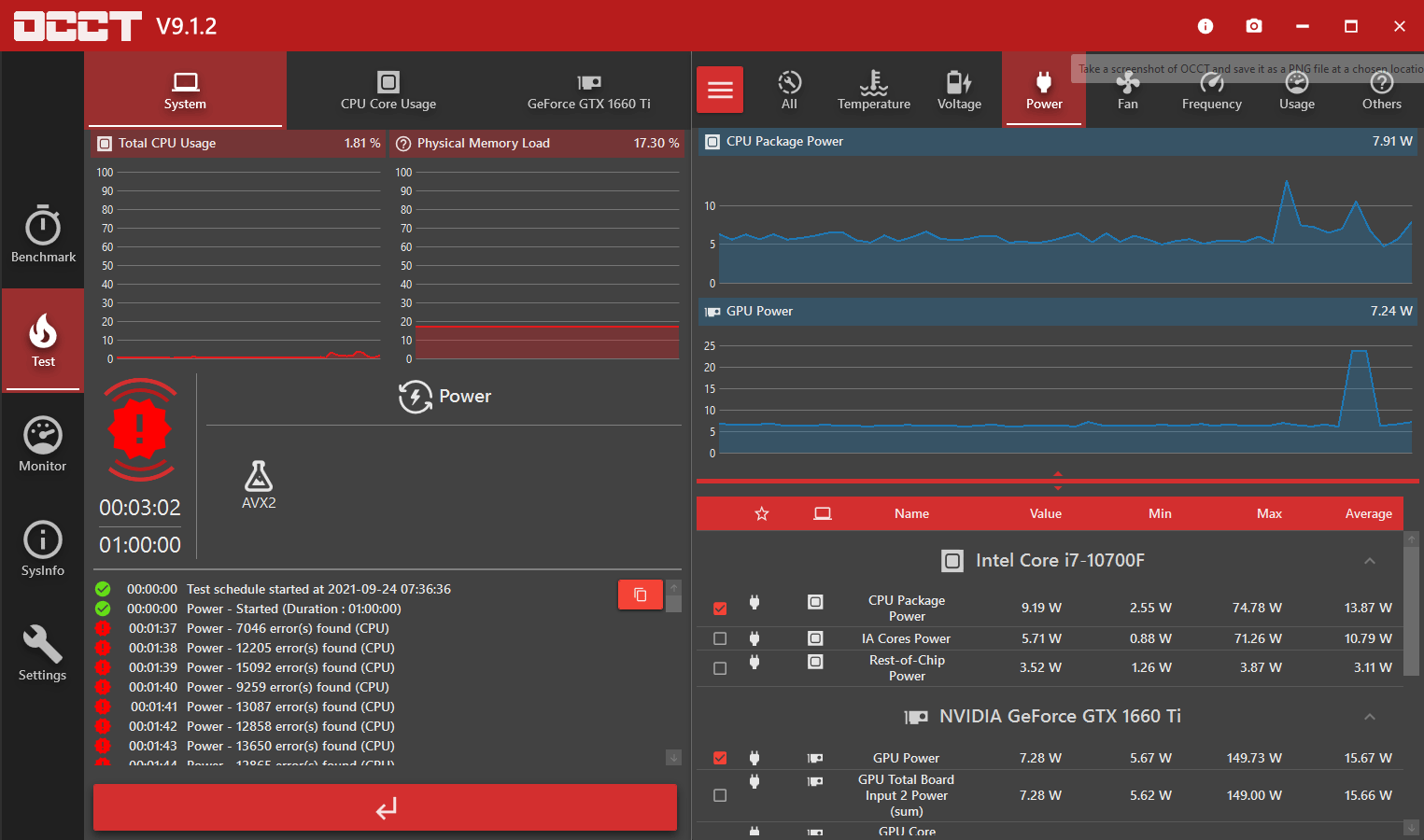
Task: Click the GPU icon in the GPU Power row
Action: click(x=815, y=758)
